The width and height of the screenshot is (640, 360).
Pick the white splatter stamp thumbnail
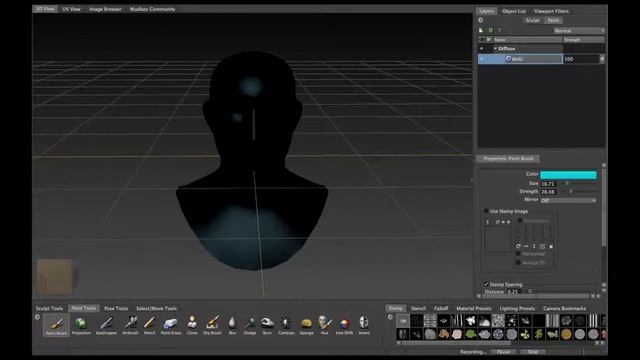point(471,321)
